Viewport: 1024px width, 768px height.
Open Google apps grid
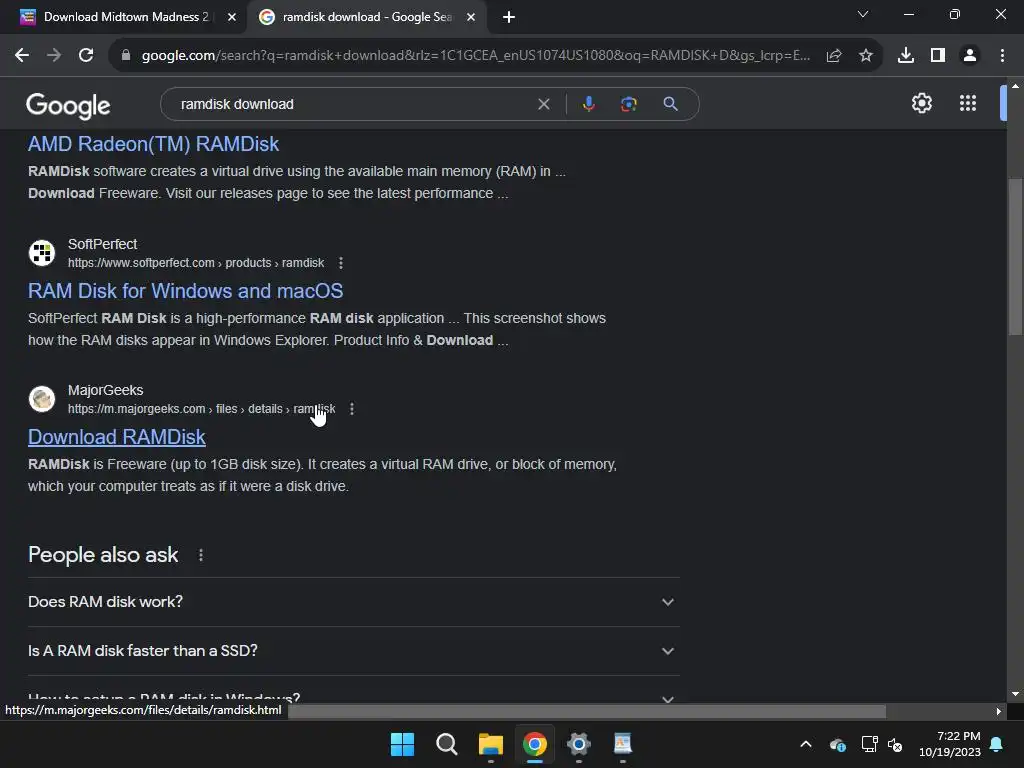click(x=968, y=103)
